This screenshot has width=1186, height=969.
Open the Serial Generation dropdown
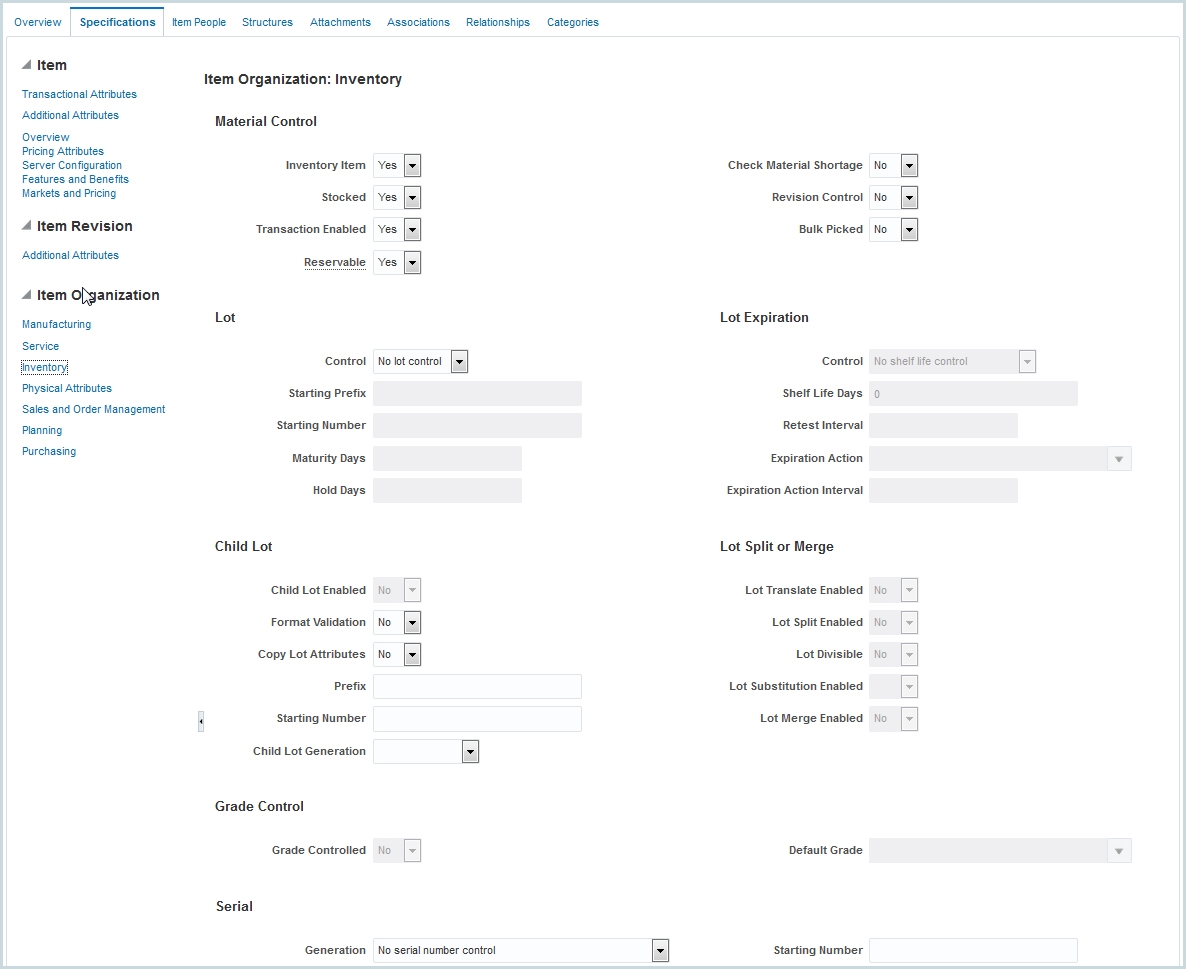[659, 951]
